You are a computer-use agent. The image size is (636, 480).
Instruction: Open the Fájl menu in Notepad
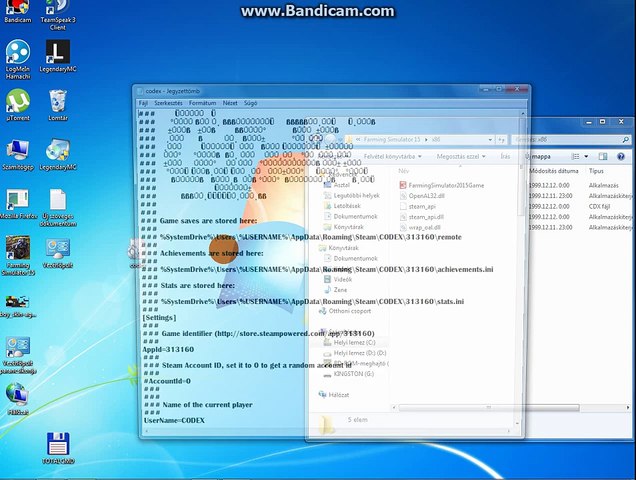[x=143, y=103]
